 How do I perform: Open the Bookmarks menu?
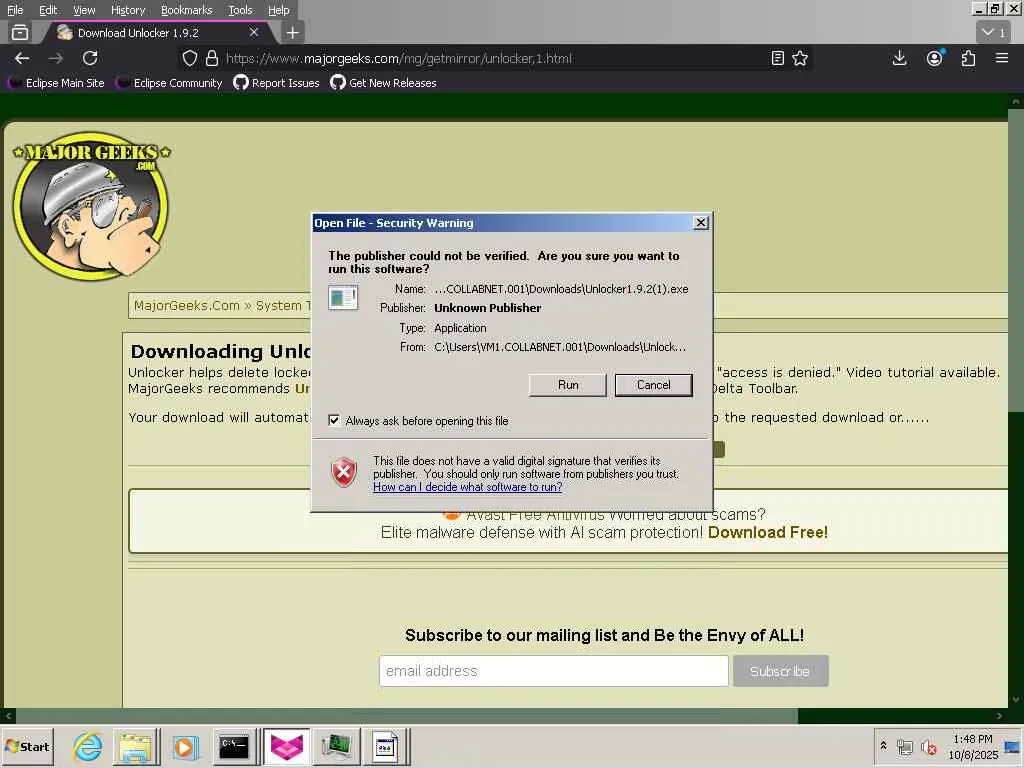[187, 10]
